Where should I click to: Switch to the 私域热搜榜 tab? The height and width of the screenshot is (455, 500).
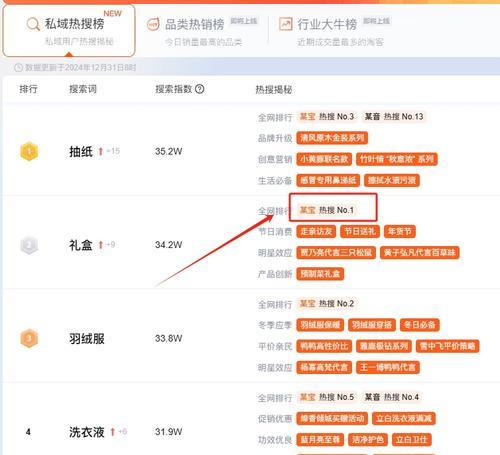click(x=69, y=31)
